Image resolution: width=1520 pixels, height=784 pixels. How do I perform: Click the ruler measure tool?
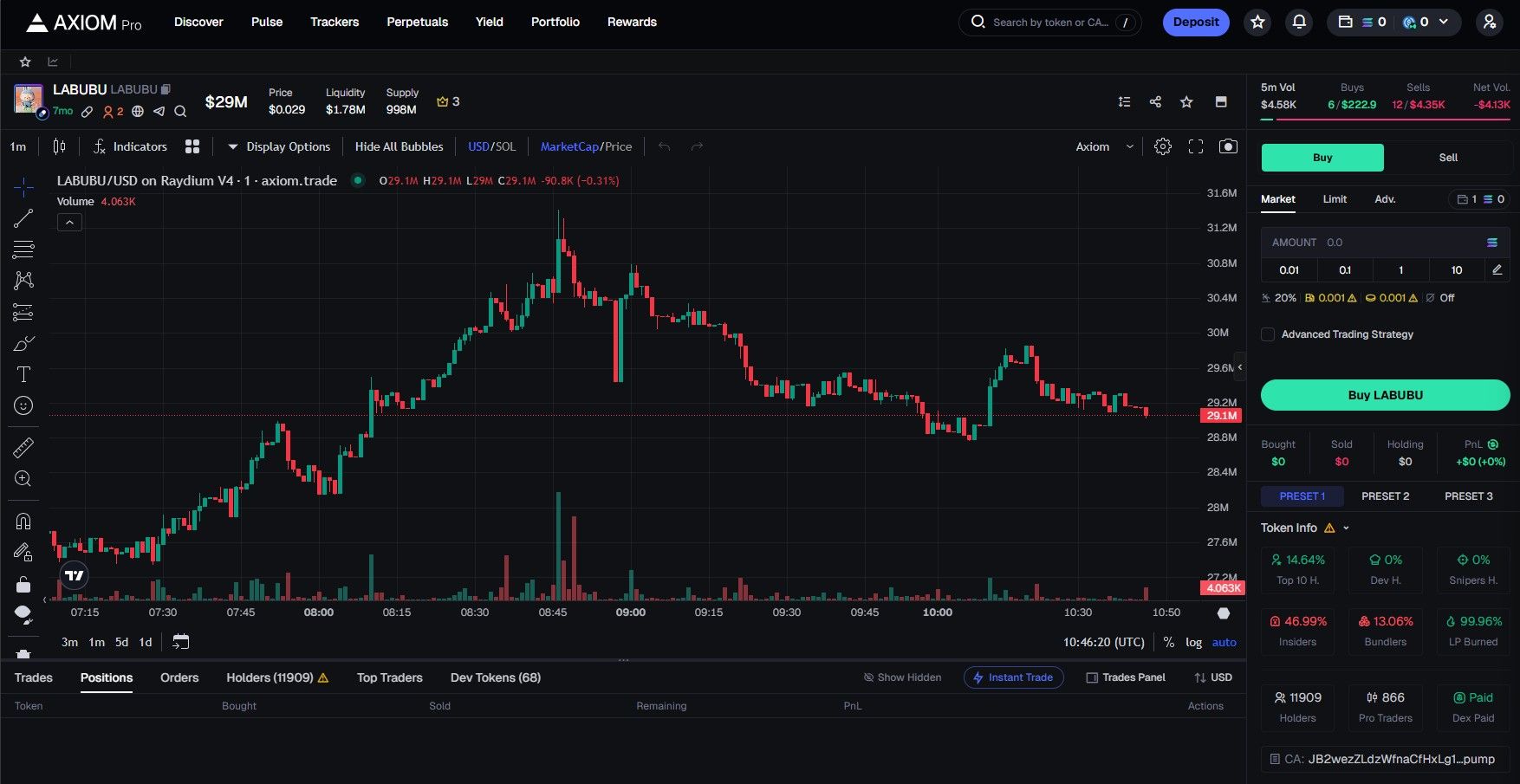click(23, 448)
